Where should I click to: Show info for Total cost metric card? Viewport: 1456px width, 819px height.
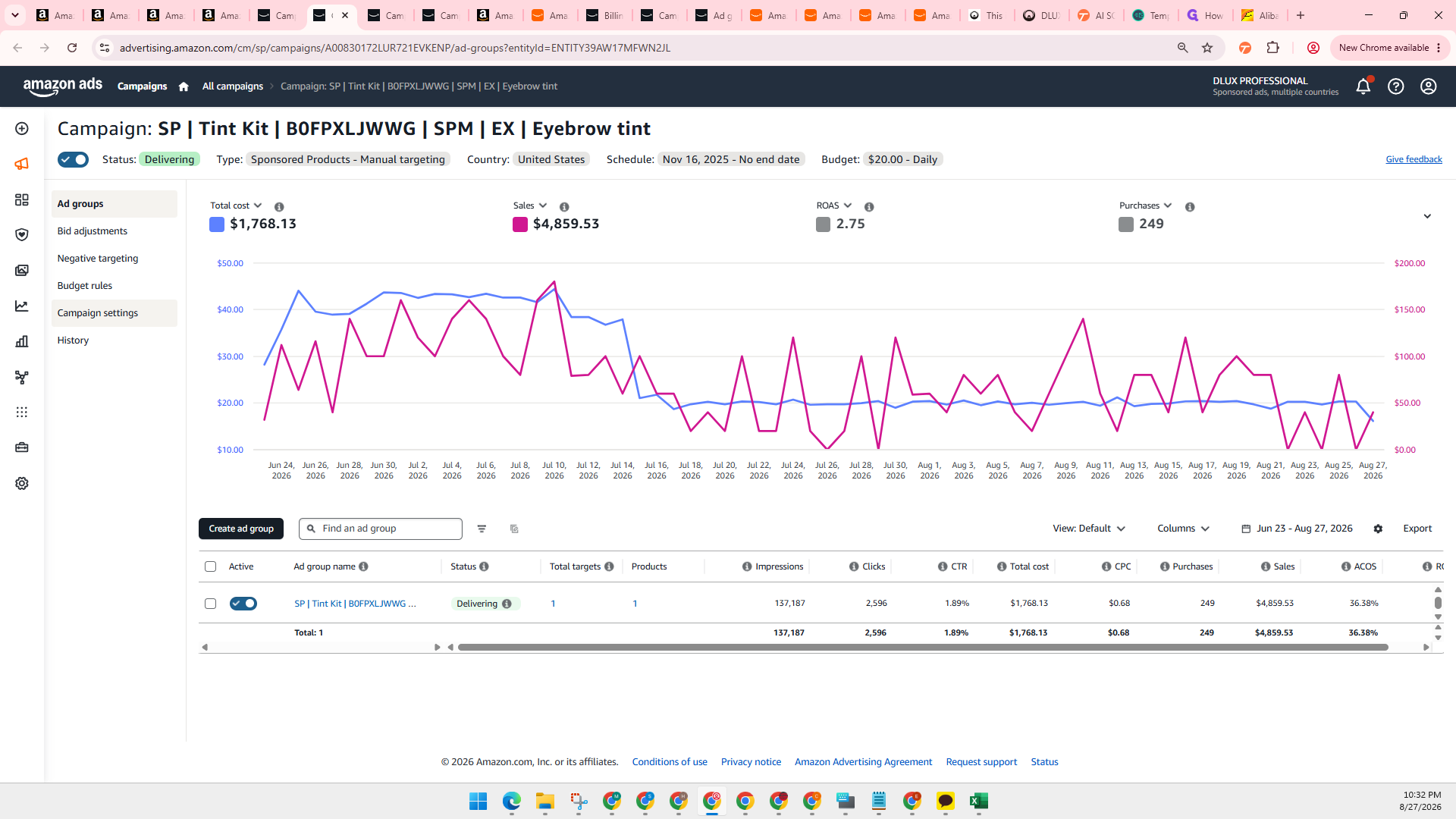click(x=279, y=206)
